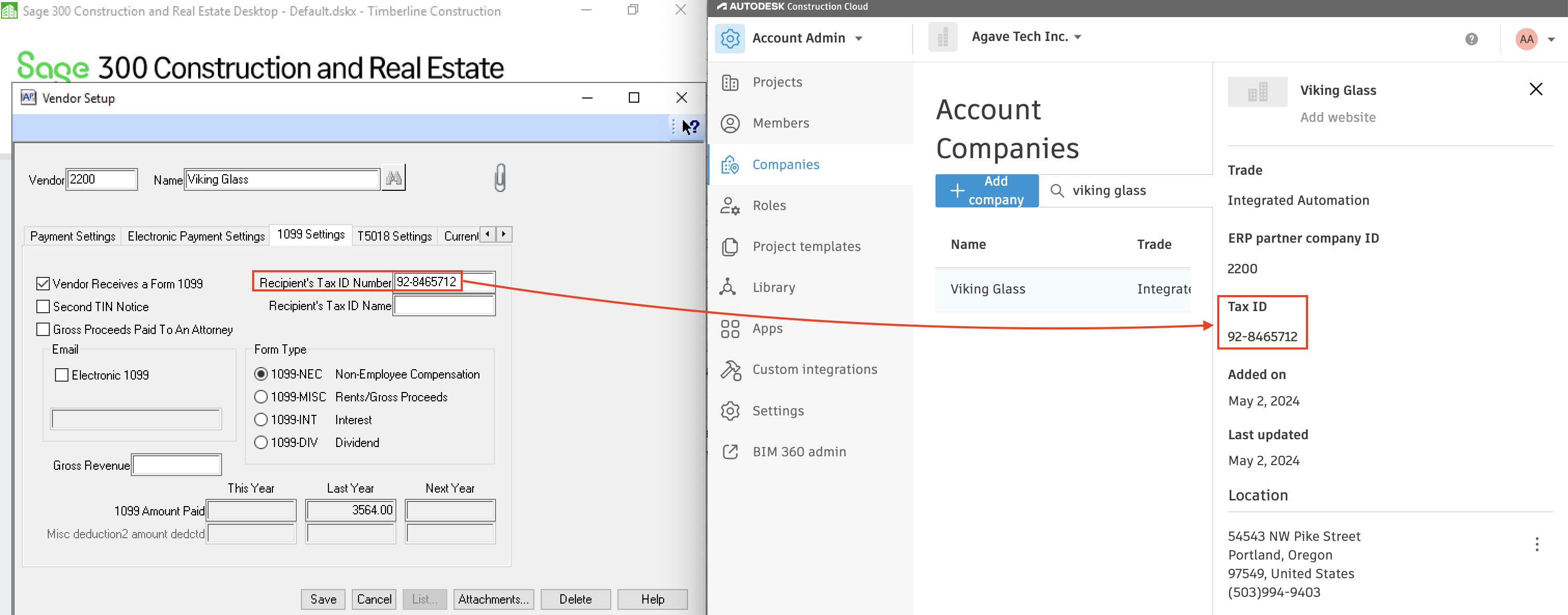This screenshot has width=1568, height=615.
Task: Click the Last Year 1099 Amount Paid field
Action: pos(351,510)
